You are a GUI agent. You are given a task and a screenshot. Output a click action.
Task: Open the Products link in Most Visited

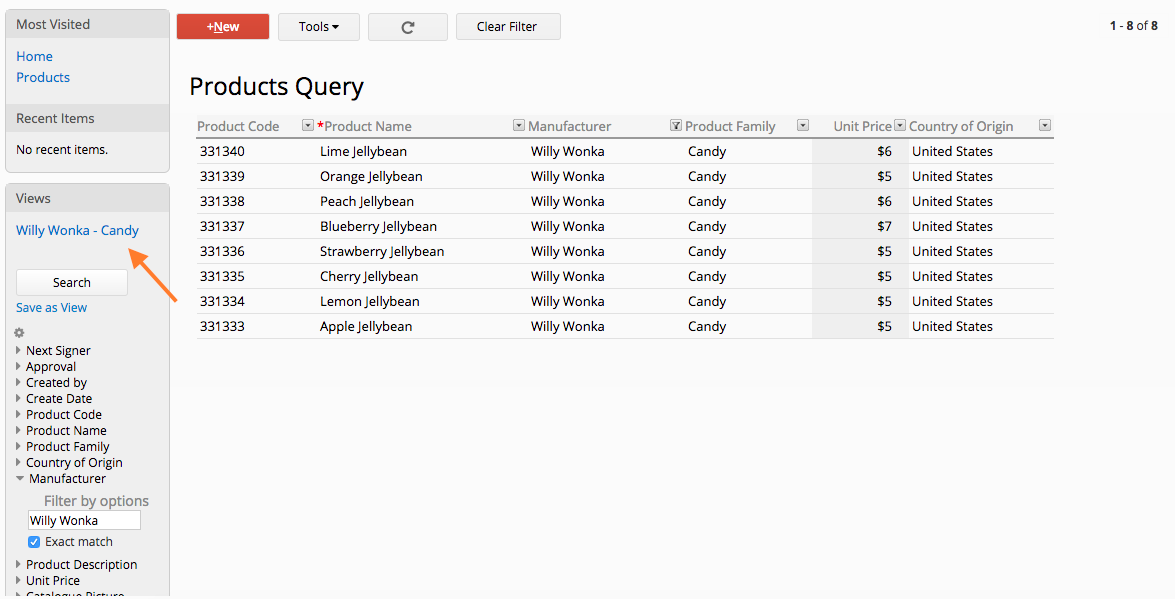tap(43, 77)
